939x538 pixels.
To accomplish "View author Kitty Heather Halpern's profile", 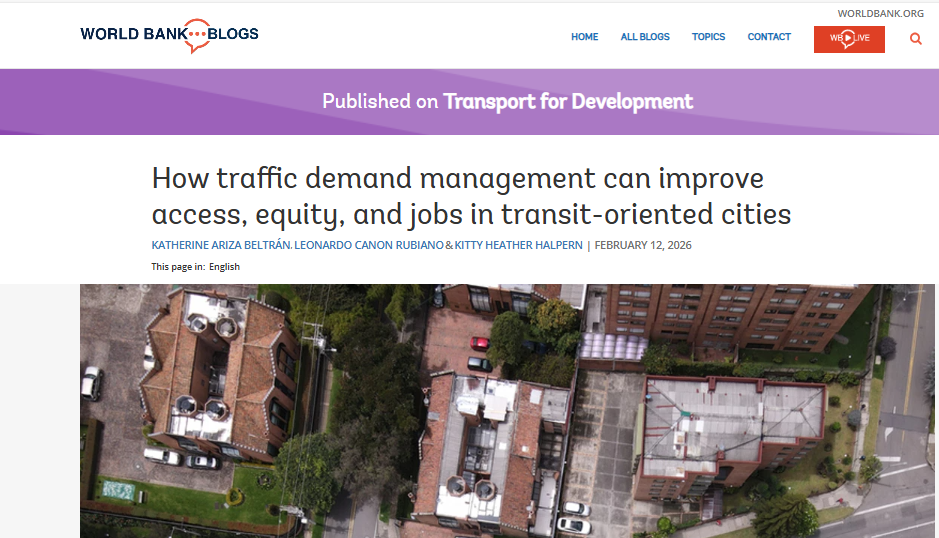I will 519,245.
